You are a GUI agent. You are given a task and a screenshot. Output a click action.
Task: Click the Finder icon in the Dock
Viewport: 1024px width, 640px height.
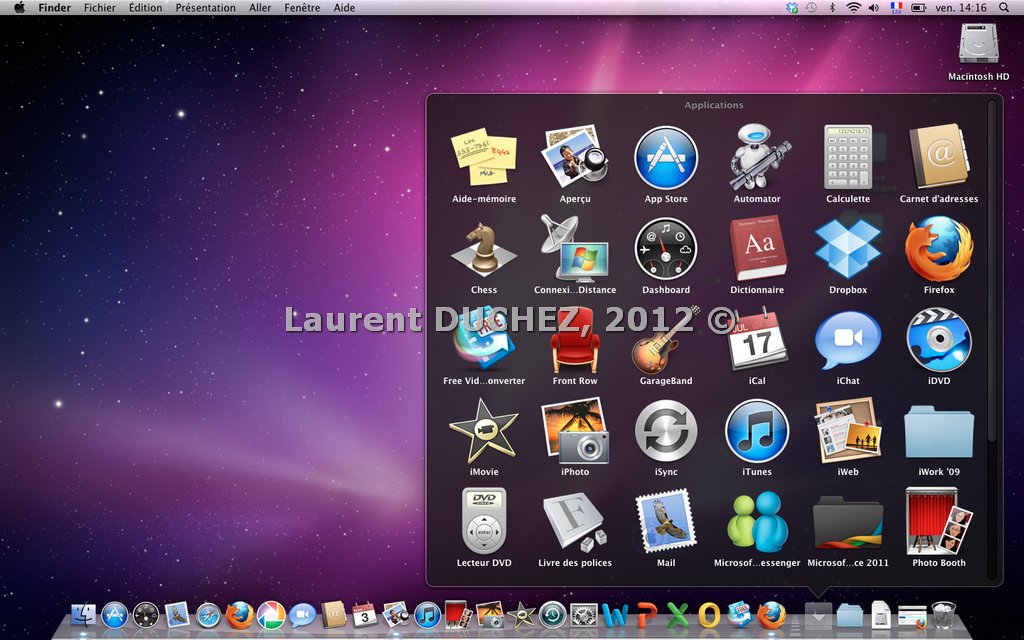[83, 615]
